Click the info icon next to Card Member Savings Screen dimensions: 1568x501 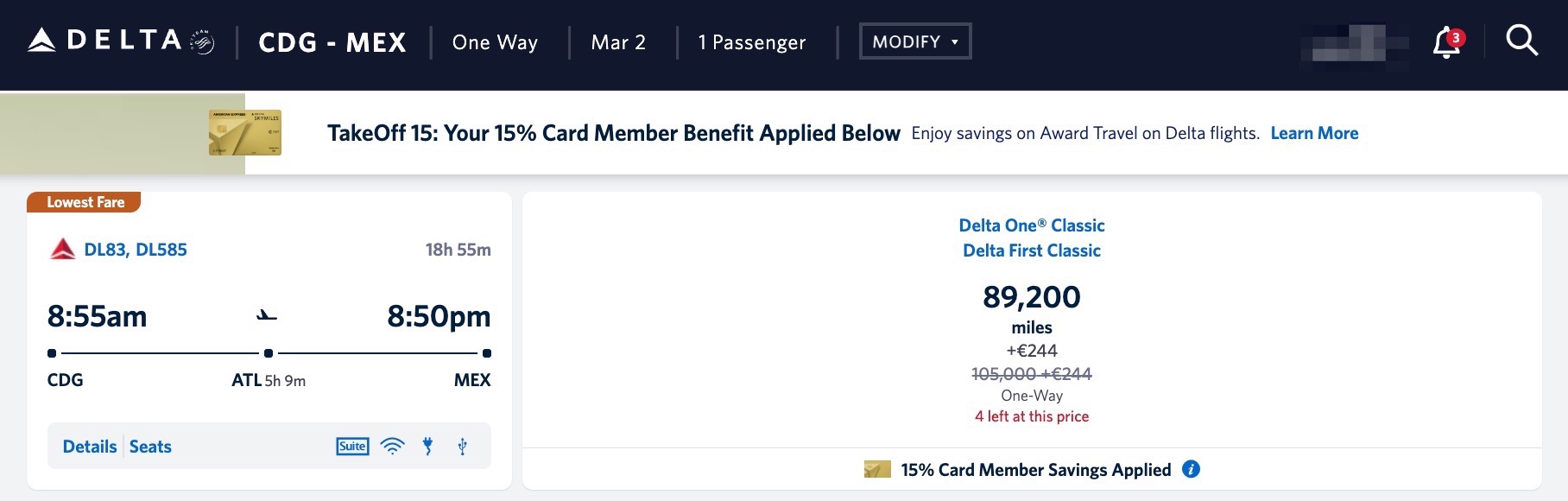tap(1192, 469)
